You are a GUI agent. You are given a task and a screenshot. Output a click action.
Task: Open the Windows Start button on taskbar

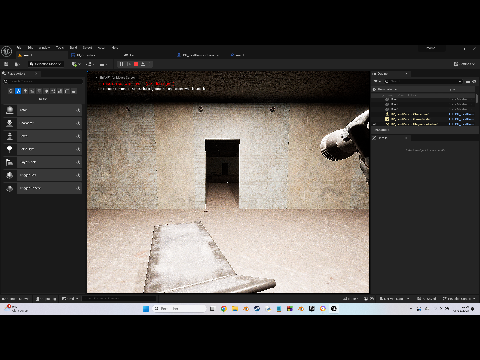(x=146, y=309)
